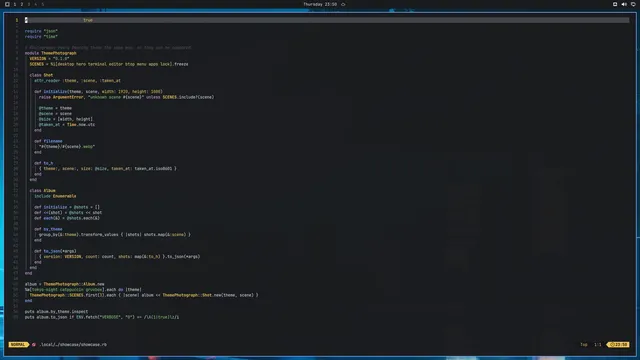
Task: Click the %w[tokyo-night catppuccin gruvbox].each line
Action: click(83, 289)
